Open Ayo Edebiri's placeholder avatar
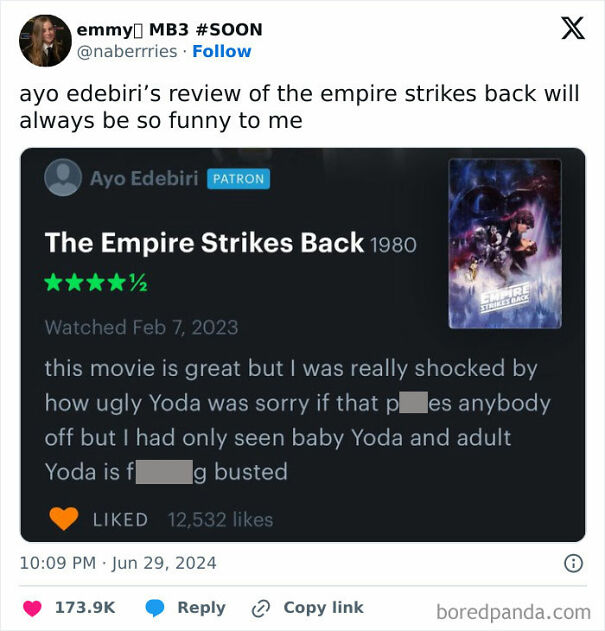 coord(63,177)
